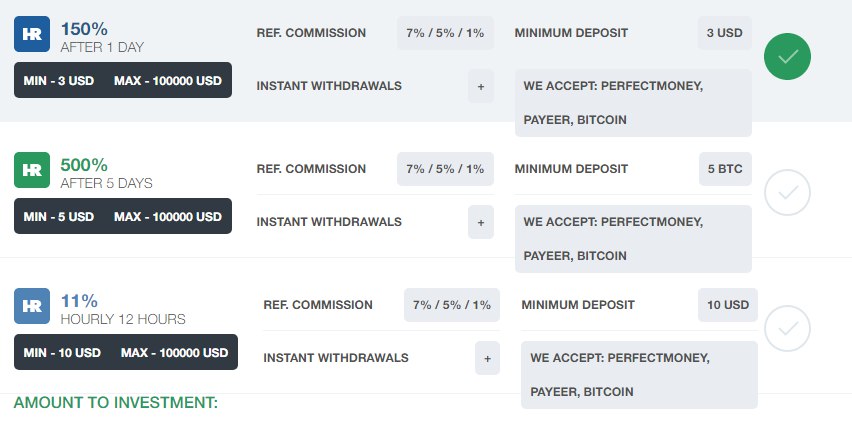Click the 3 USD minimum deposit badge
Viewport: 852px width, 430px height.
click(724, 33)
